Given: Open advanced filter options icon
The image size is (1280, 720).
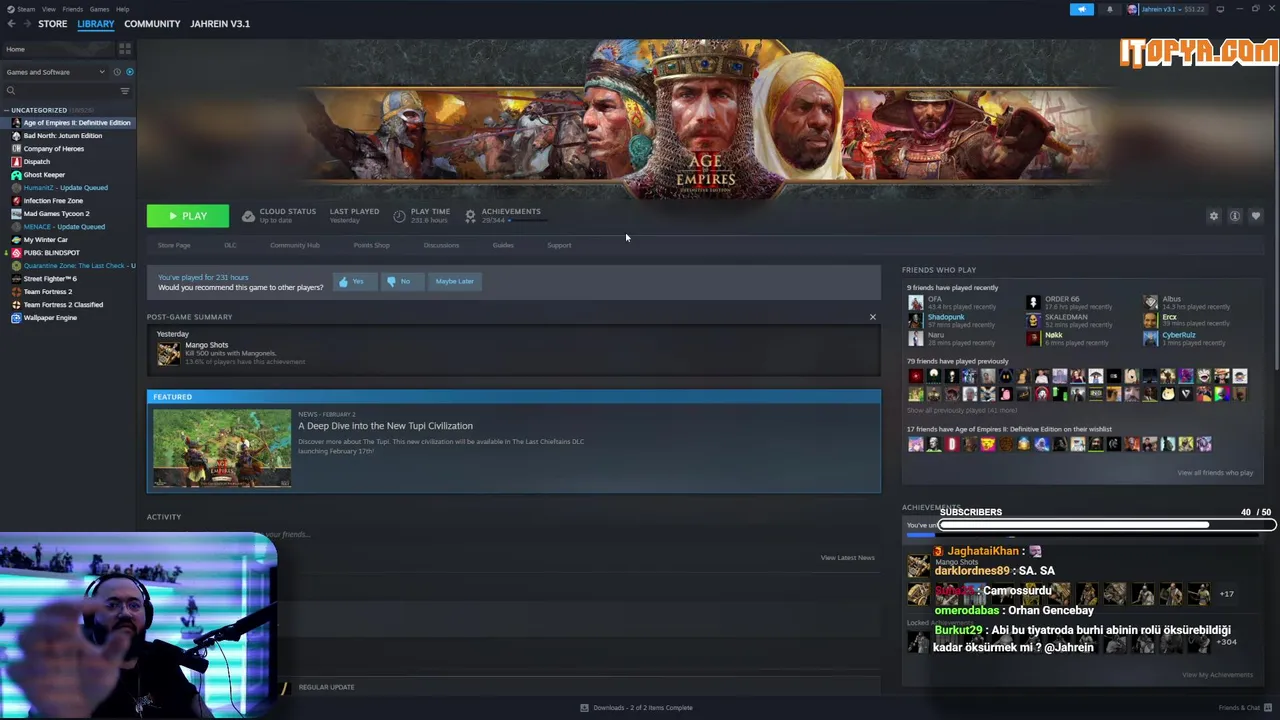Looking at the screenshot, I should (125, 91).
